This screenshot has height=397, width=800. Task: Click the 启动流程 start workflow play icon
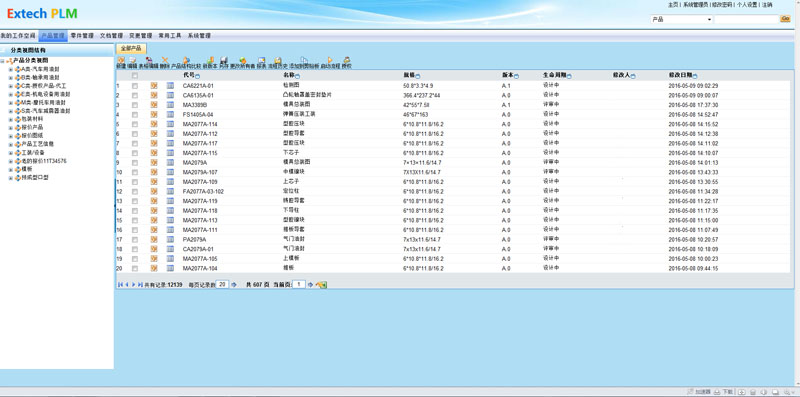[x=330, y=60]
